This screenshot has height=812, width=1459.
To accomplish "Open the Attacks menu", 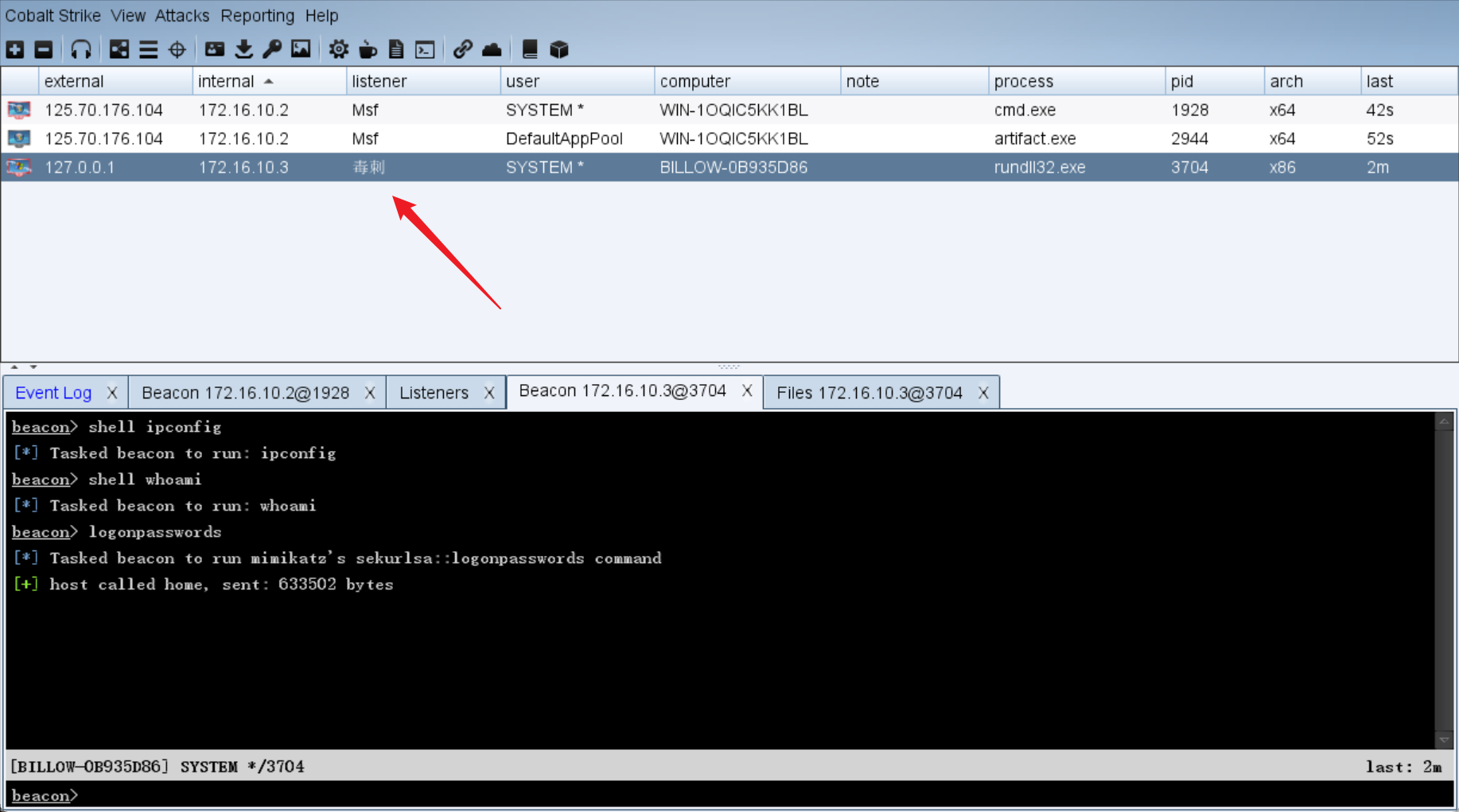I will 182,15.
